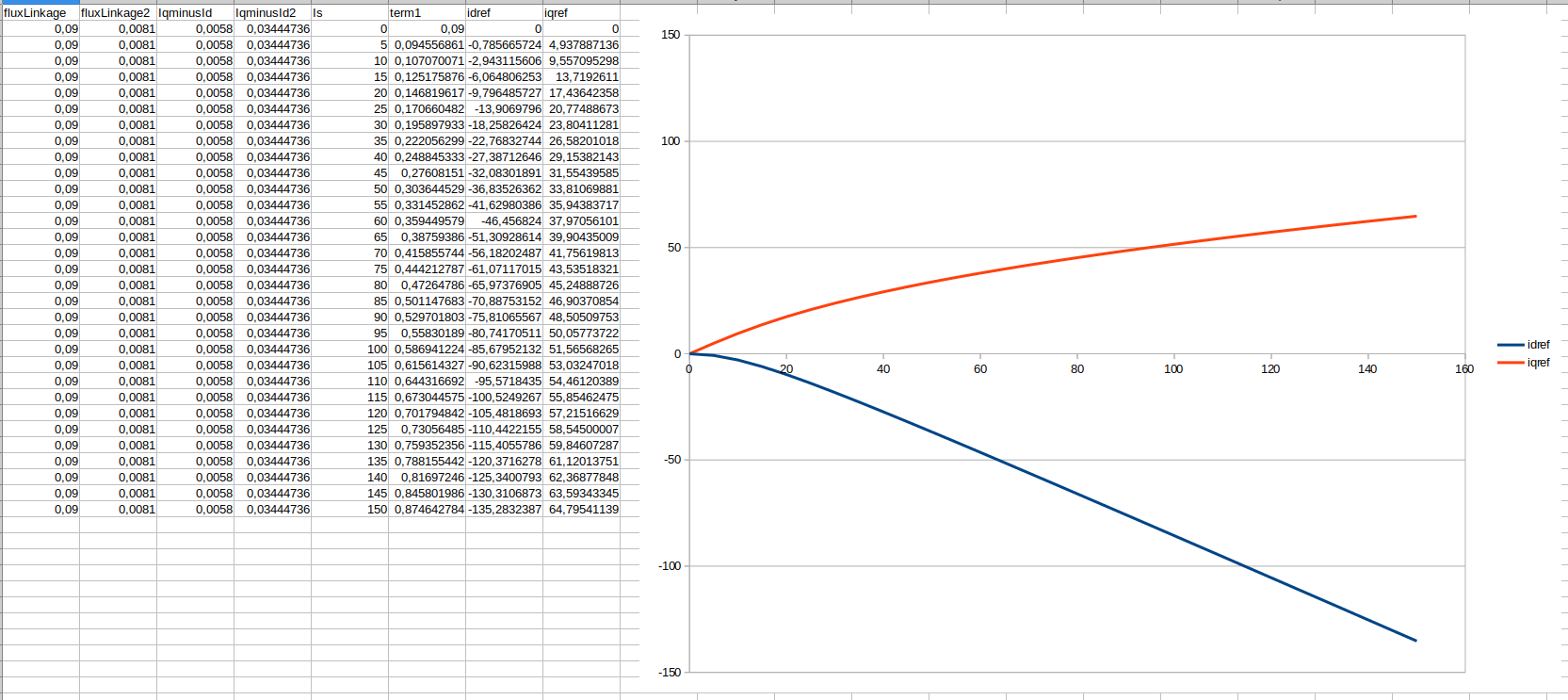Select the term1 header cell
Image resolution: width=1568 pixels, height=700 pixels.
tap(426, 13)
